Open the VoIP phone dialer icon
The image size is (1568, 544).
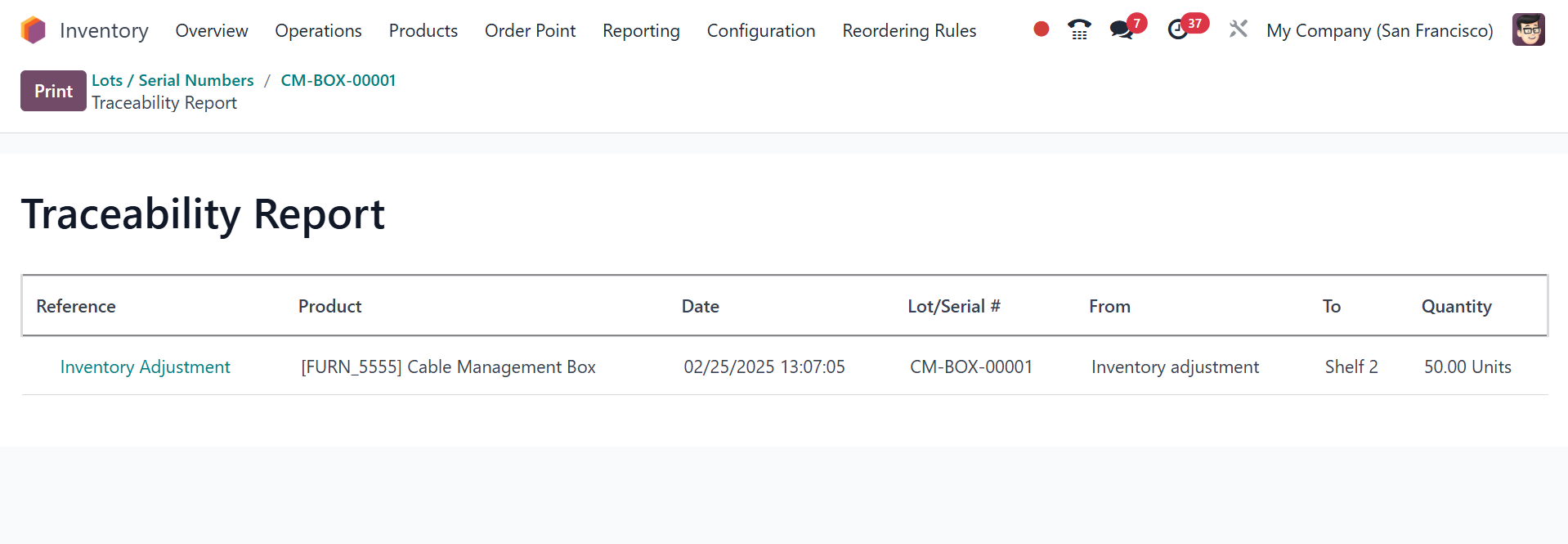point(1079,30)
